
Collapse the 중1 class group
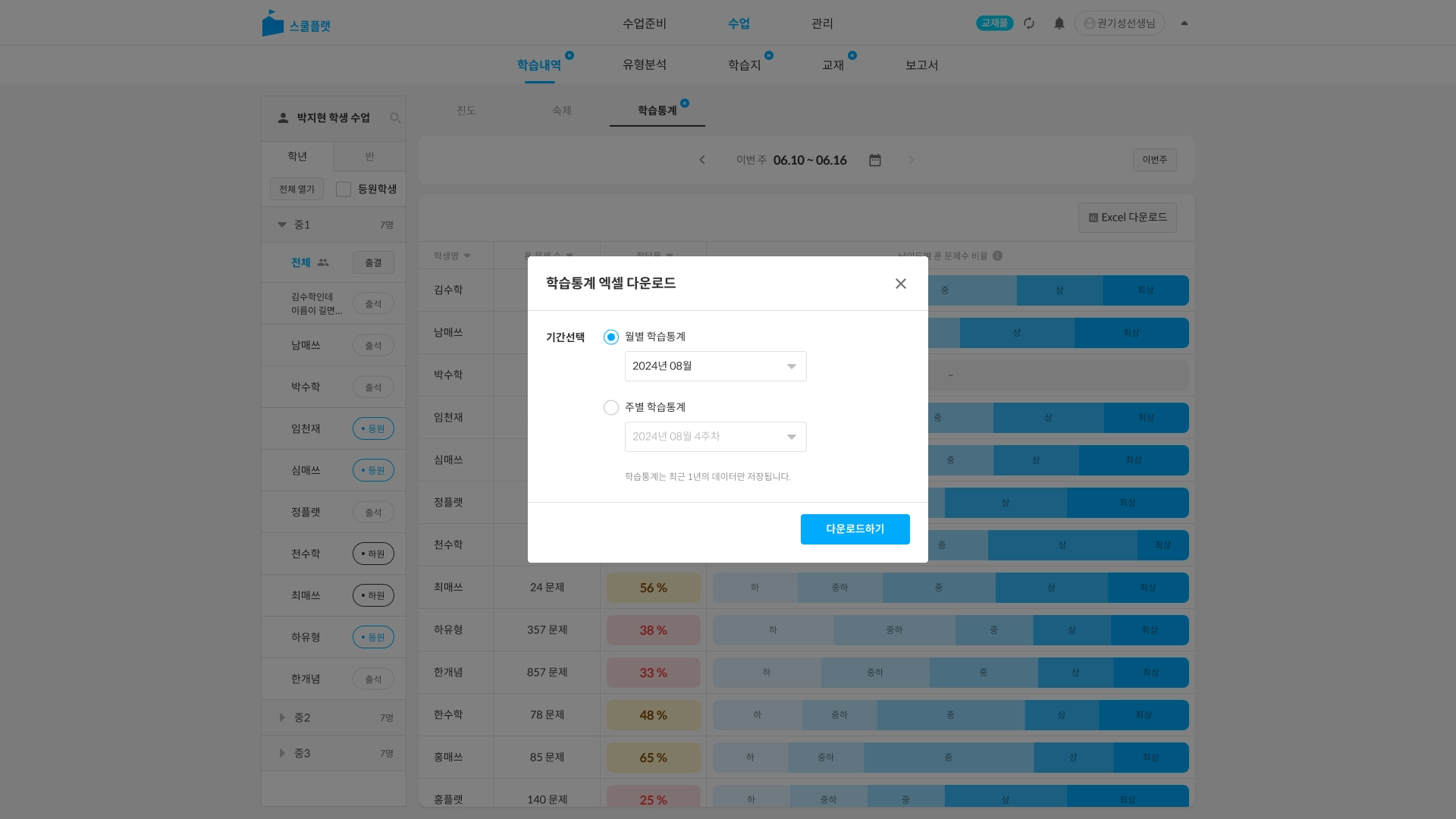point(282,224)
